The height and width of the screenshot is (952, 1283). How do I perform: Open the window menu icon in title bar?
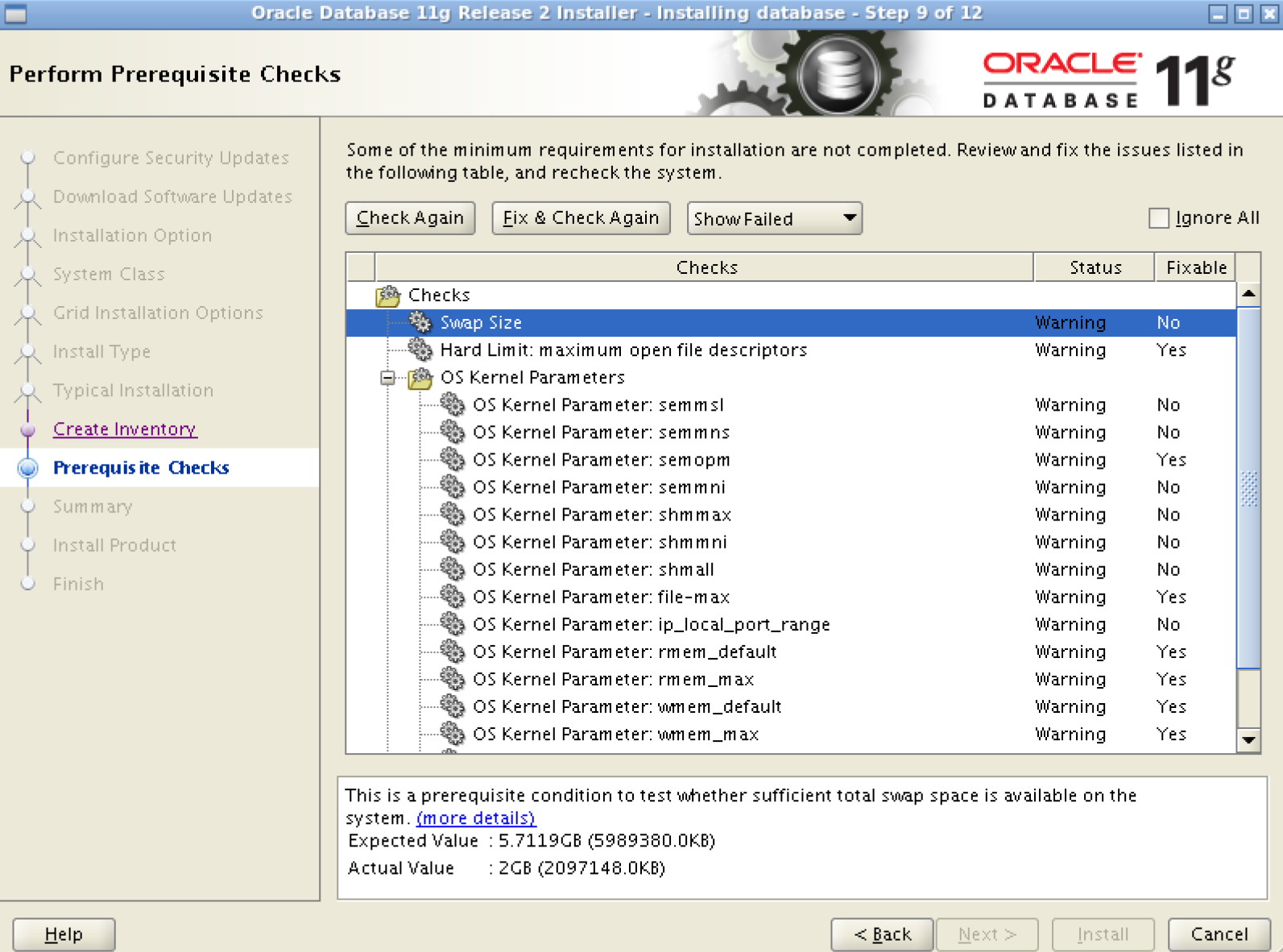(15, 14)
